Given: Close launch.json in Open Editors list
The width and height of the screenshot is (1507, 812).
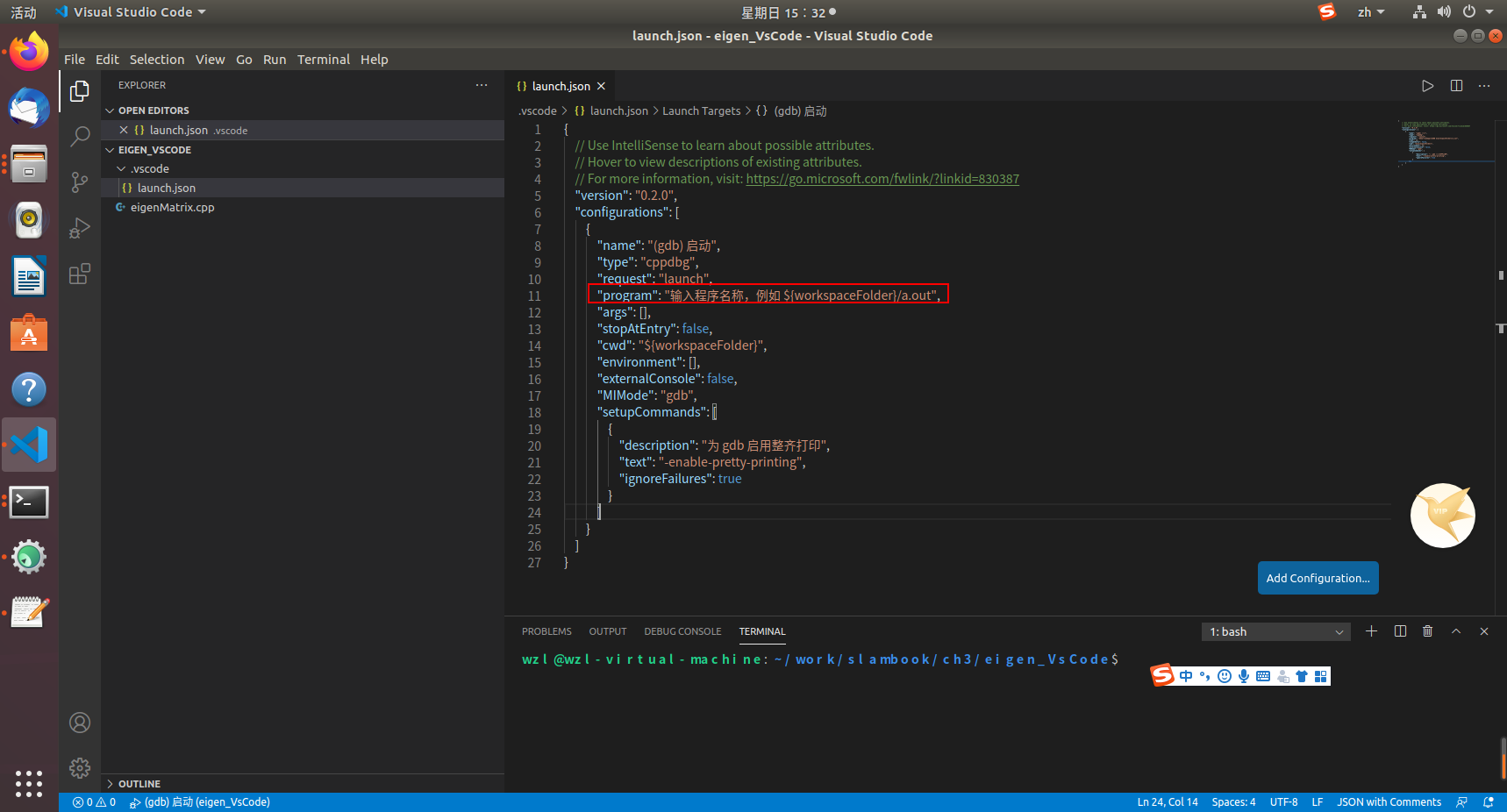Looking at the screenshot, I should (124, 130).
